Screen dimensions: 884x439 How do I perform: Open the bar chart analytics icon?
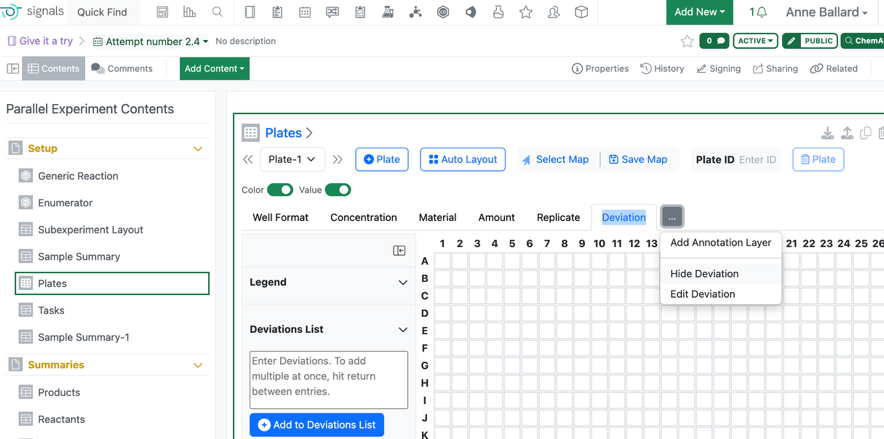click(x=190, y=12)
